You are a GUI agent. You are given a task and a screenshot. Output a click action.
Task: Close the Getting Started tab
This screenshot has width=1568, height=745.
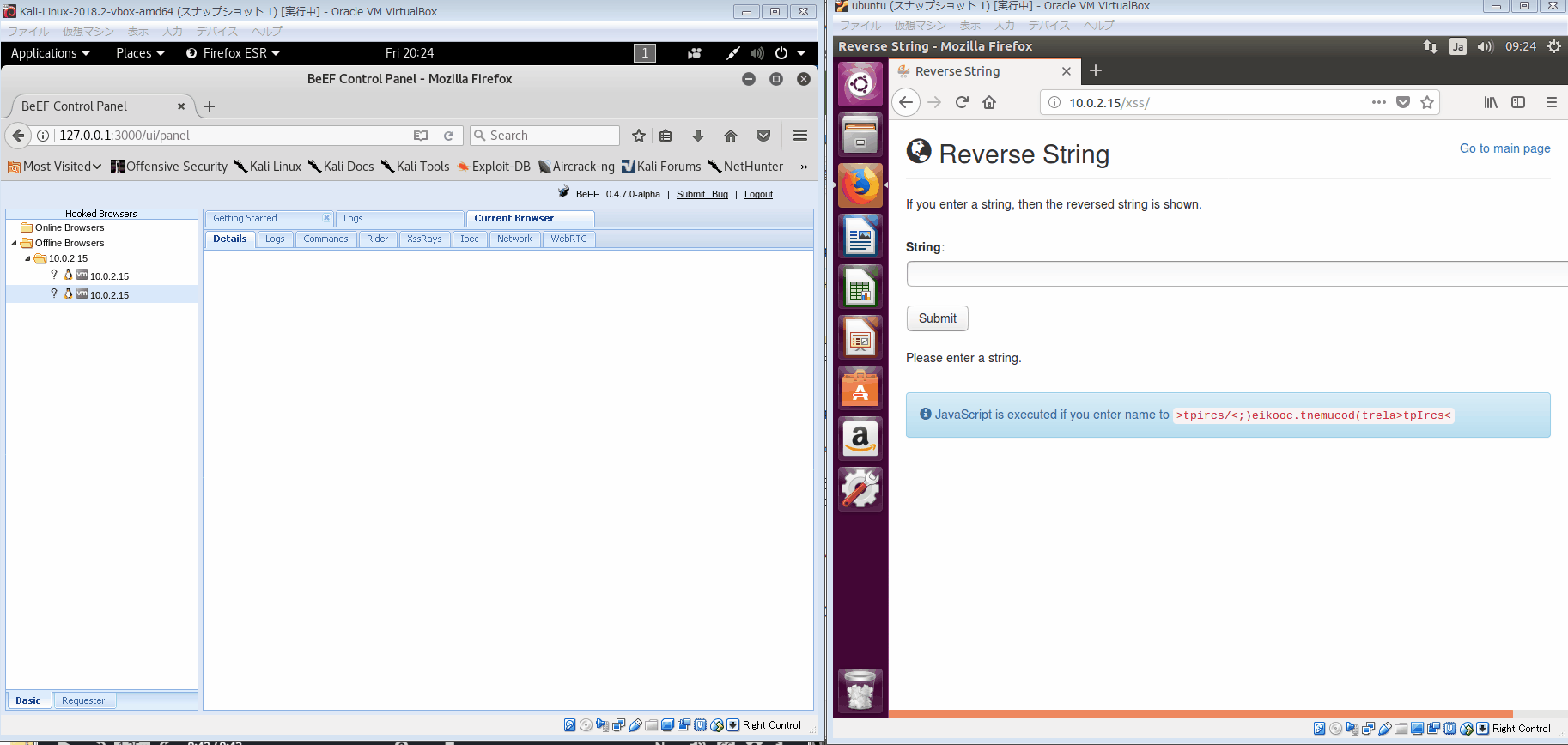pyautogui.click(x=326, y=218)
